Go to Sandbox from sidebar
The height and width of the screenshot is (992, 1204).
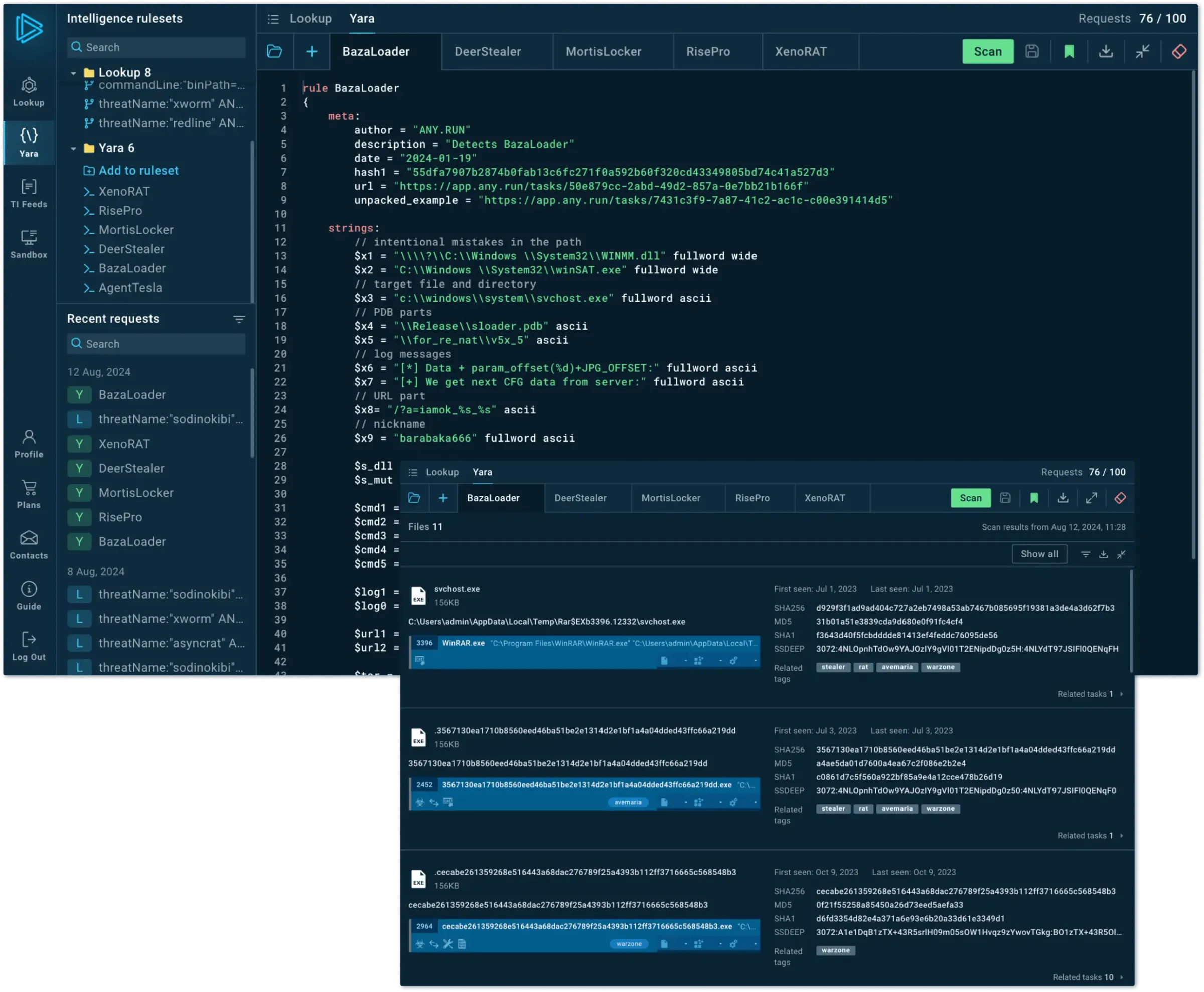29,244
